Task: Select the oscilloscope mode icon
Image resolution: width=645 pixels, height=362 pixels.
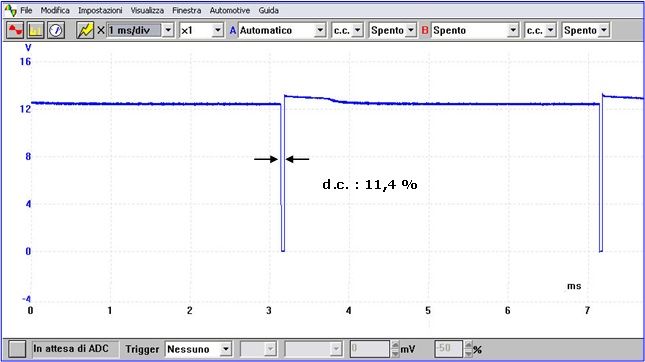Action: pos(15,30)
